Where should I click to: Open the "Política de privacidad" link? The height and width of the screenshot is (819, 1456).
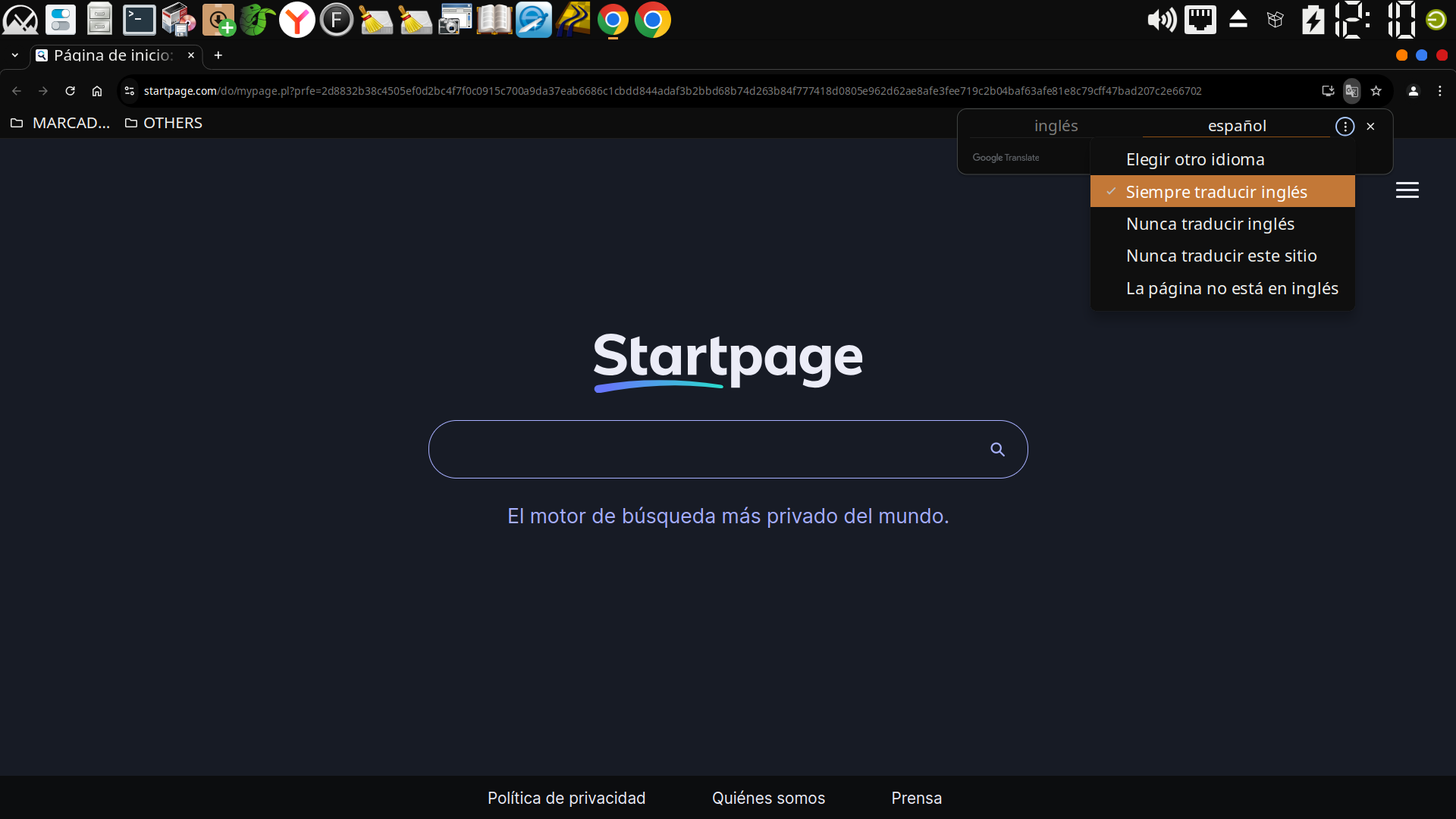(x=566, y=798)
